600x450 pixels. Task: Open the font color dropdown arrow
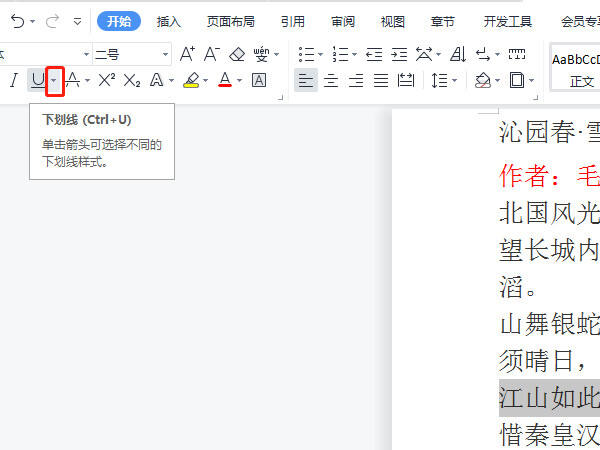240,80
